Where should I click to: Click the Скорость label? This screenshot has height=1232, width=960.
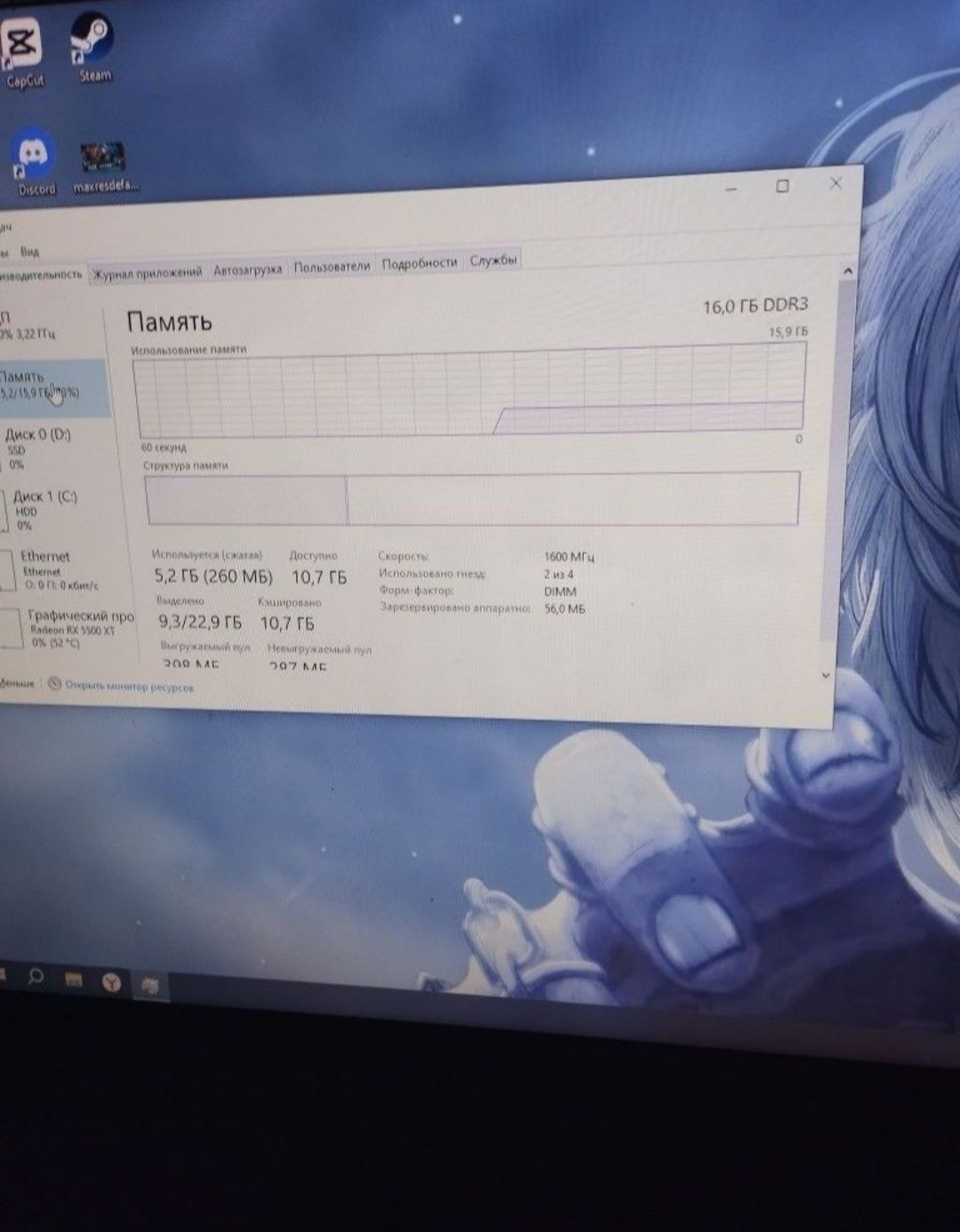[404, 556]
